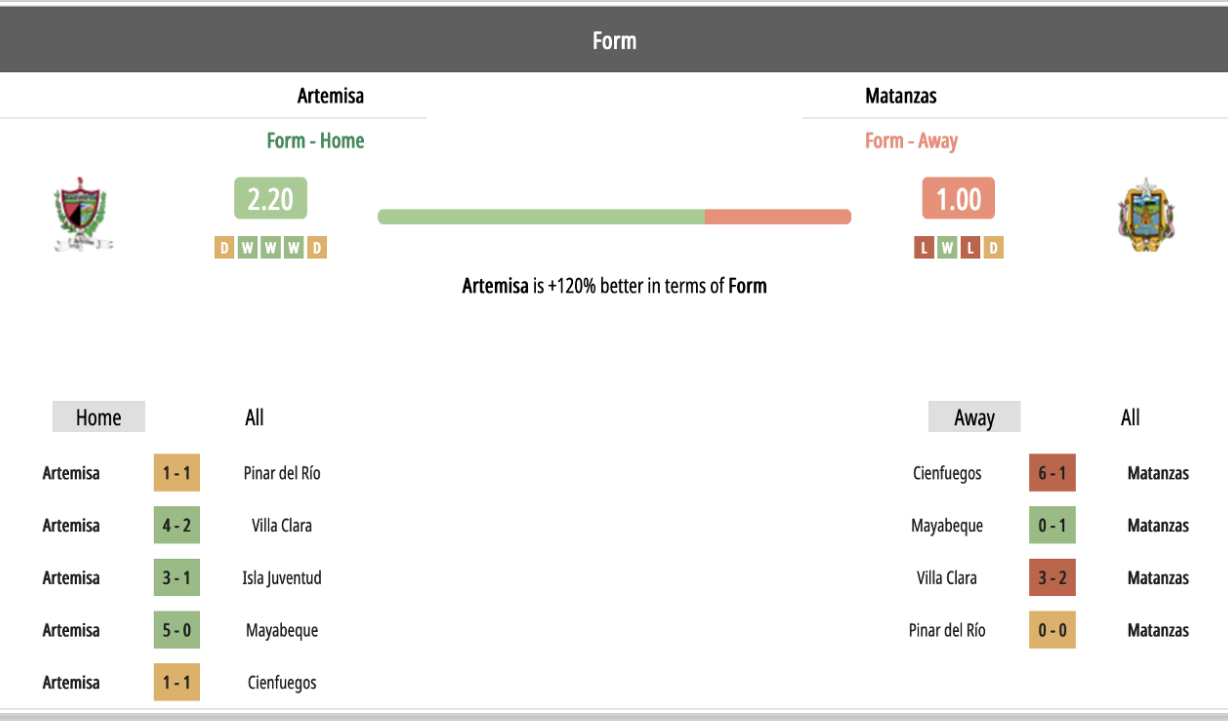The height and width of the screenshot is (721, 1228).
Task: Open the 5 - 0 Mayabeque score
Action: click(x=177, y=630)
